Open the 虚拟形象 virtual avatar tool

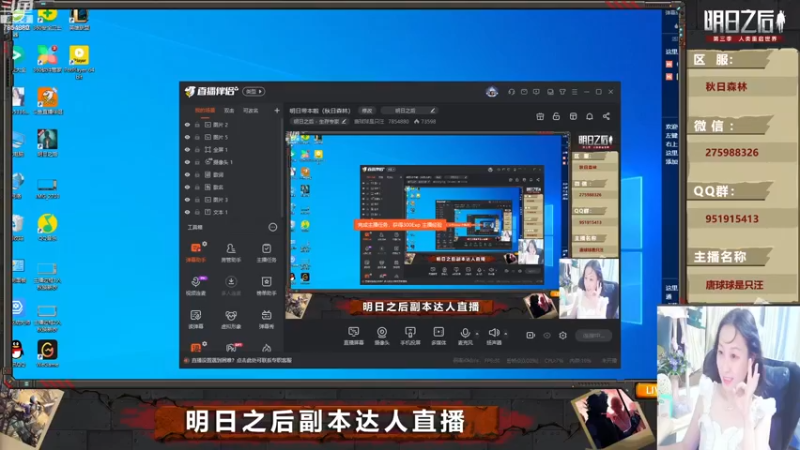pos(231,319)
